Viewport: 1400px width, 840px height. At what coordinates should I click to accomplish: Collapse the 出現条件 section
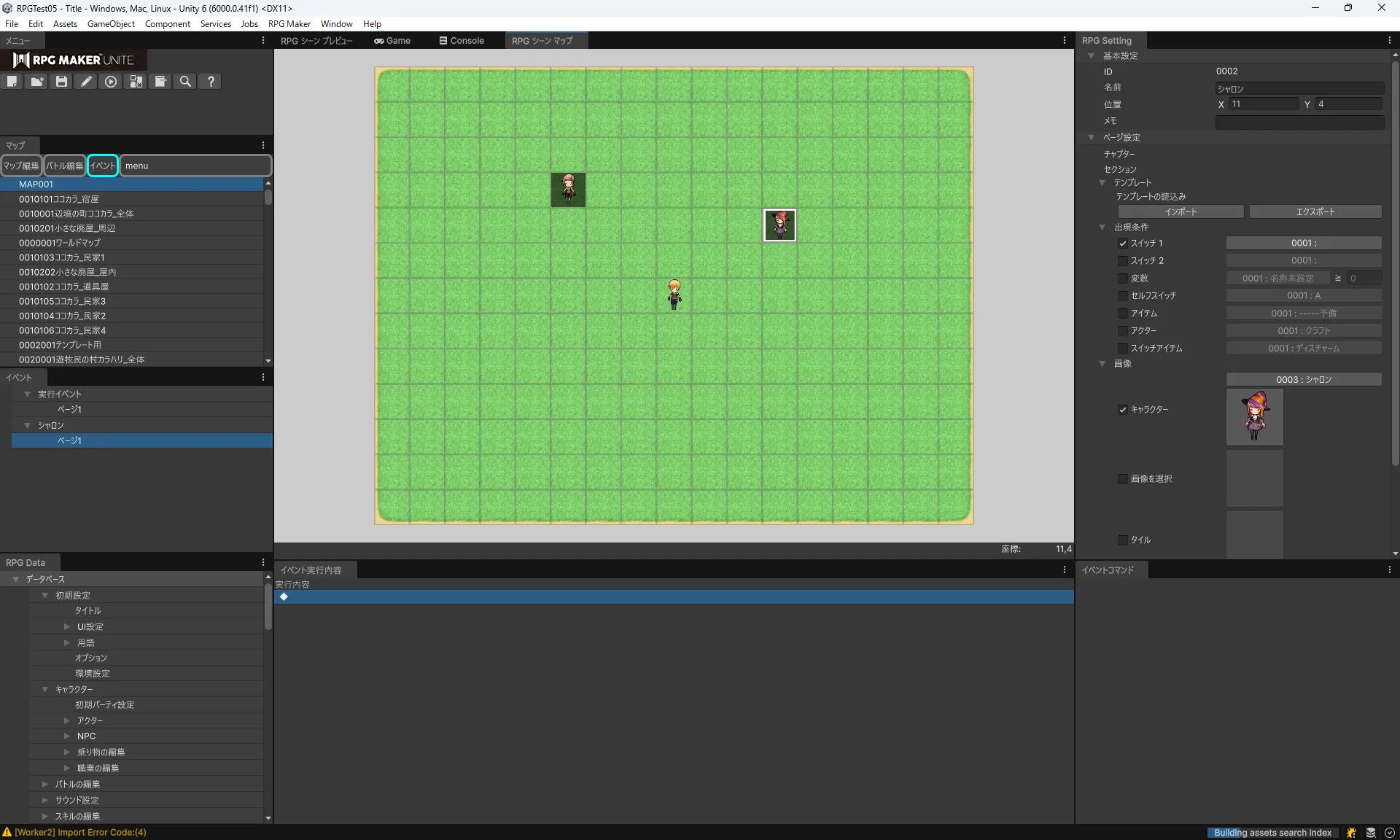1102,227
